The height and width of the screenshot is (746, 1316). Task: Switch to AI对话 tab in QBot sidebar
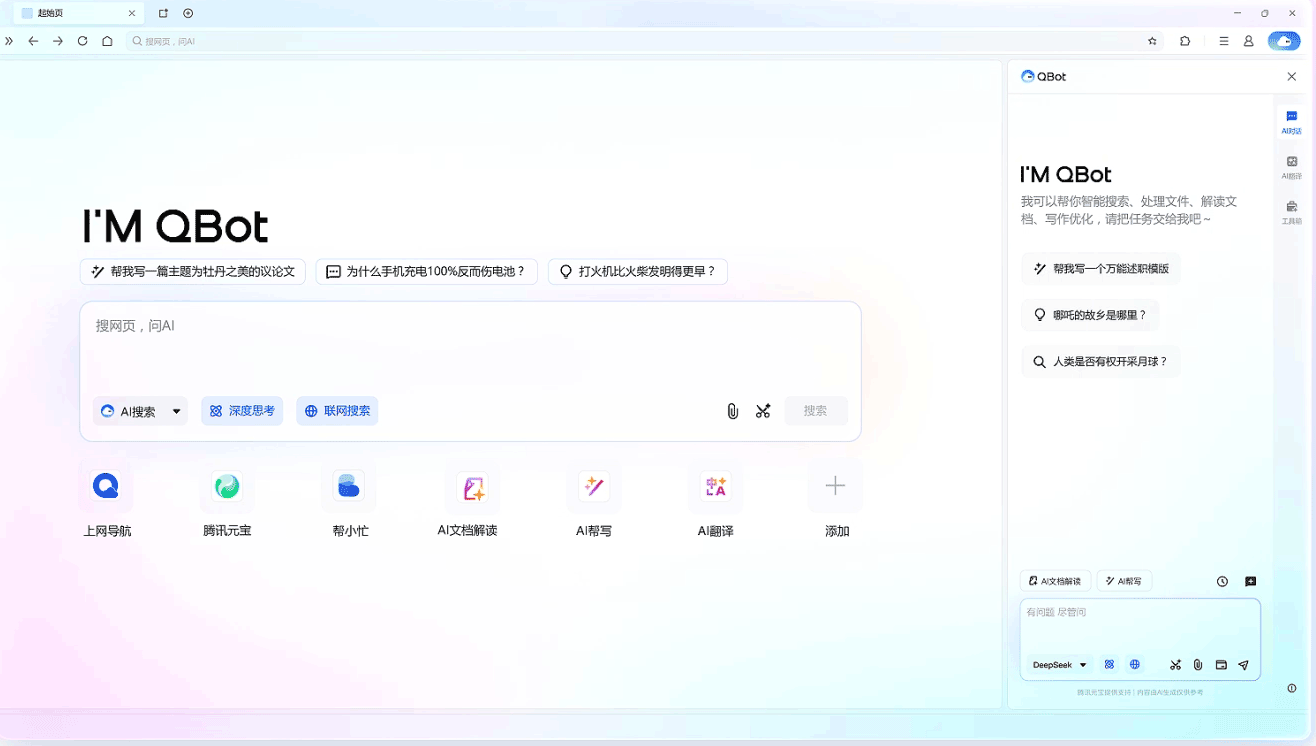[1292, 122]
